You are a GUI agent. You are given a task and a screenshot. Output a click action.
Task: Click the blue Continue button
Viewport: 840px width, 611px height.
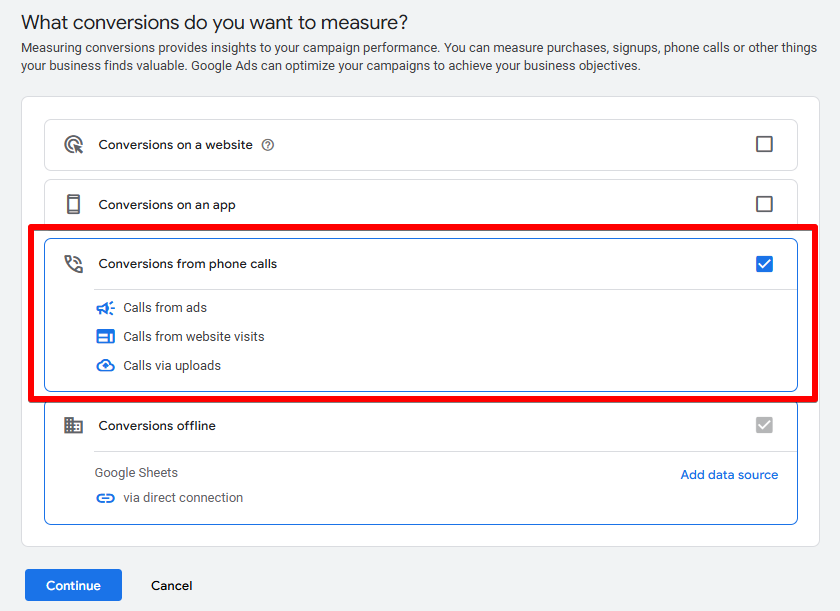click(x=73, y=585)
